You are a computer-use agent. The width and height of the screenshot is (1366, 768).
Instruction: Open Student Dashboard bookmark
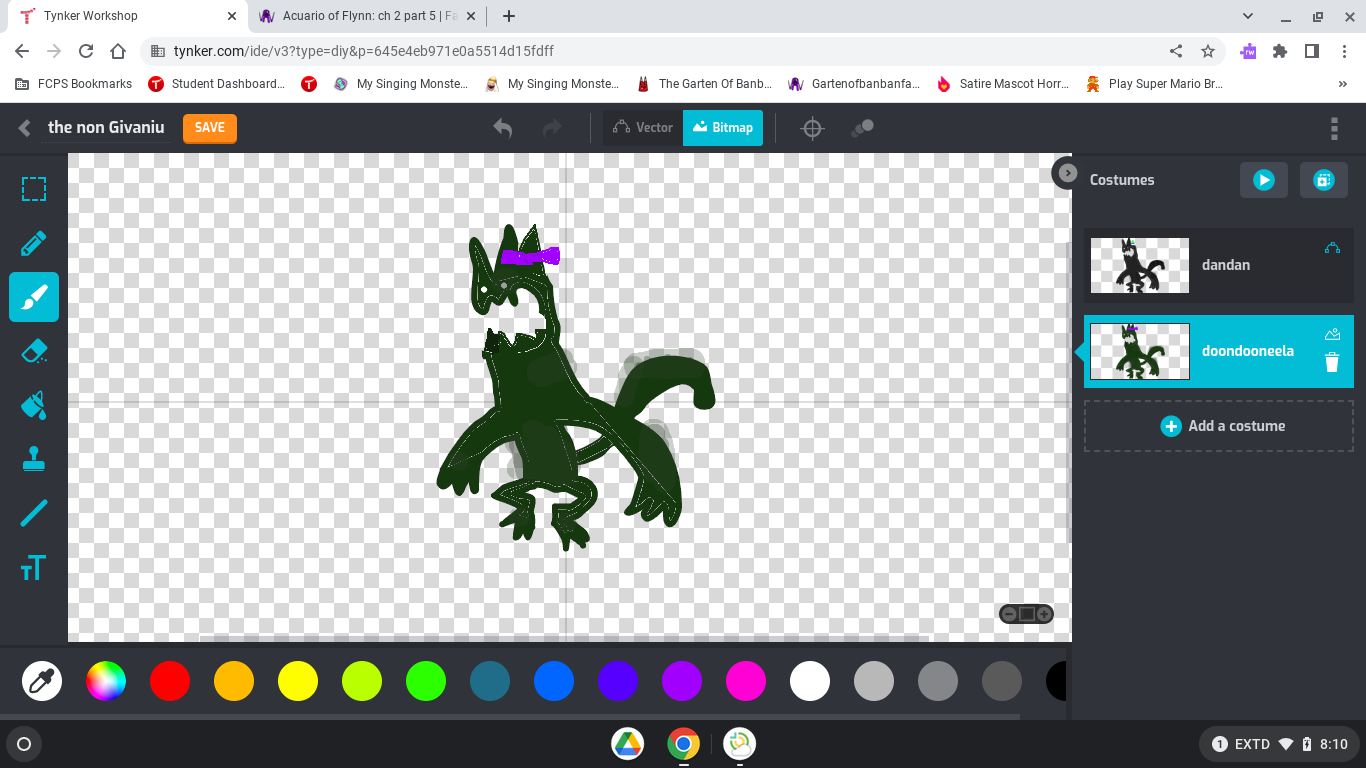click(x=217, y=84)
